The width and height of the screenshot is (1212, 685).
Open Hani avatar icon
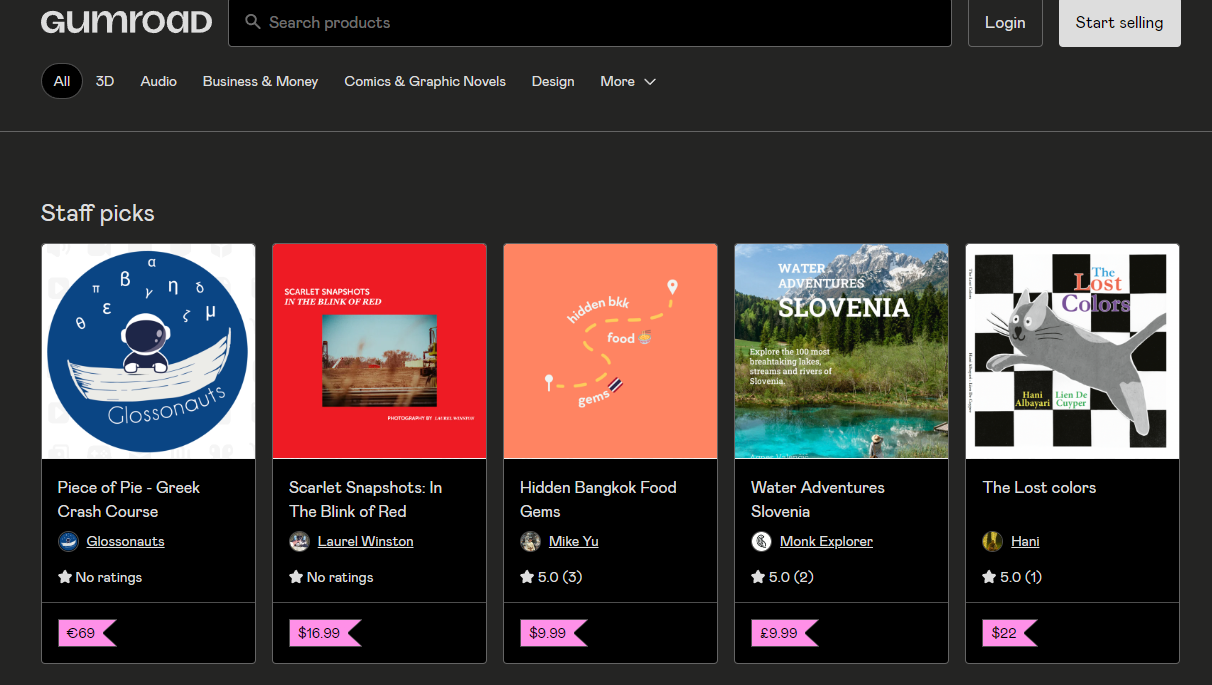992,541
